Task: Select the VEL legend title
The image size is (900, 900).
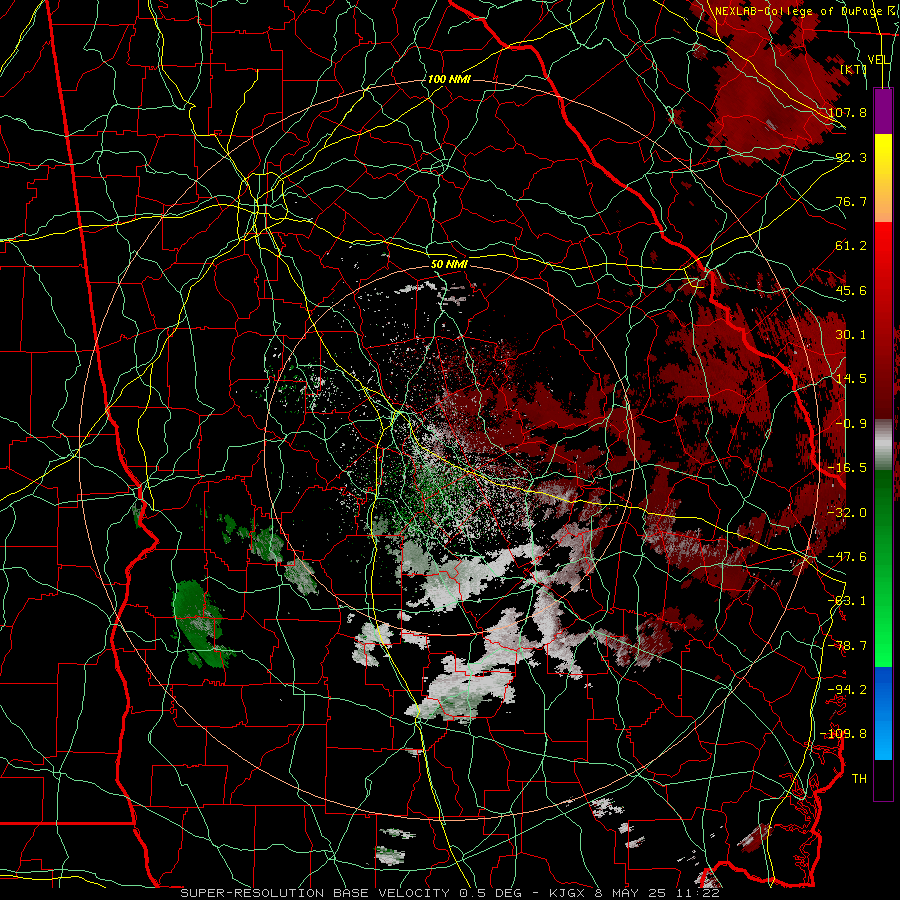Action: click(x=879, y=59)
